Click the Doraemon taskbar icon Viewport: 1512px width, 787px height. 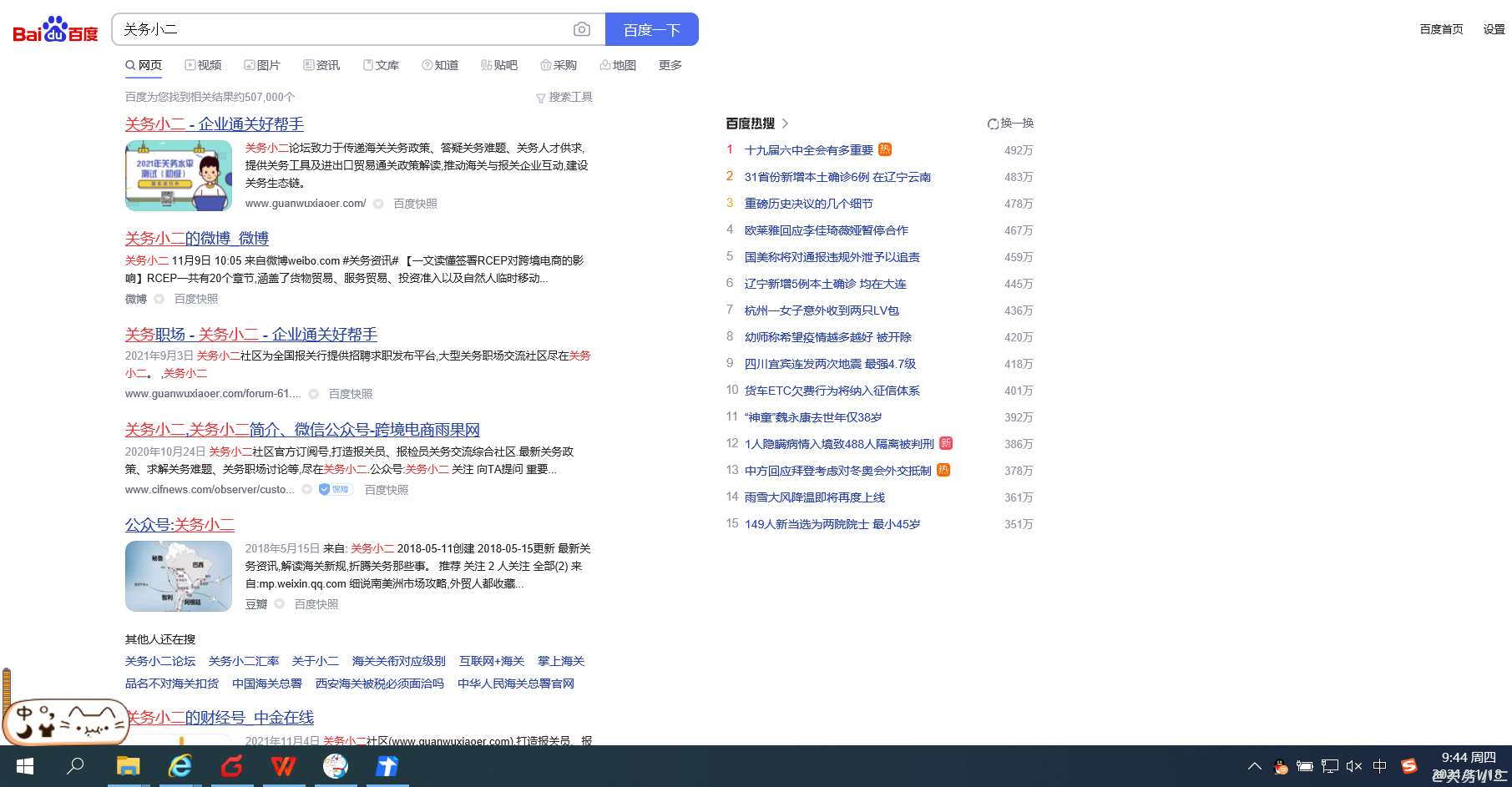click(x=336, y=766)
